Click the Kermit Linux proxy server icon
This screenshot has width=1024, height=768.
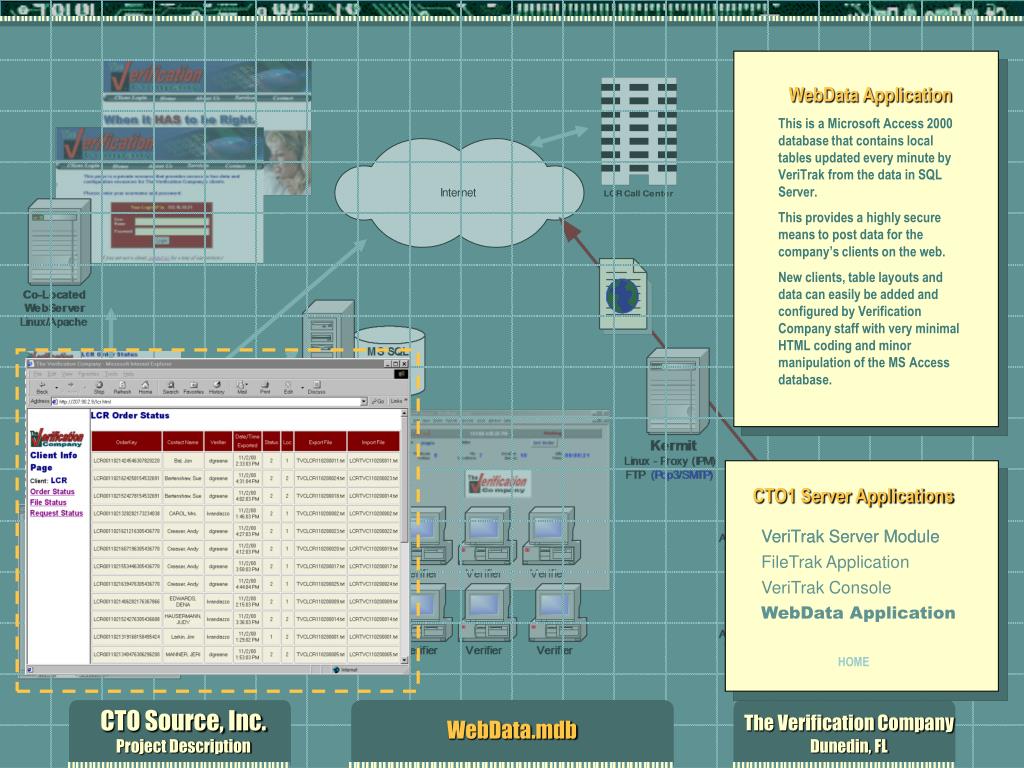(x=677, y=392)
